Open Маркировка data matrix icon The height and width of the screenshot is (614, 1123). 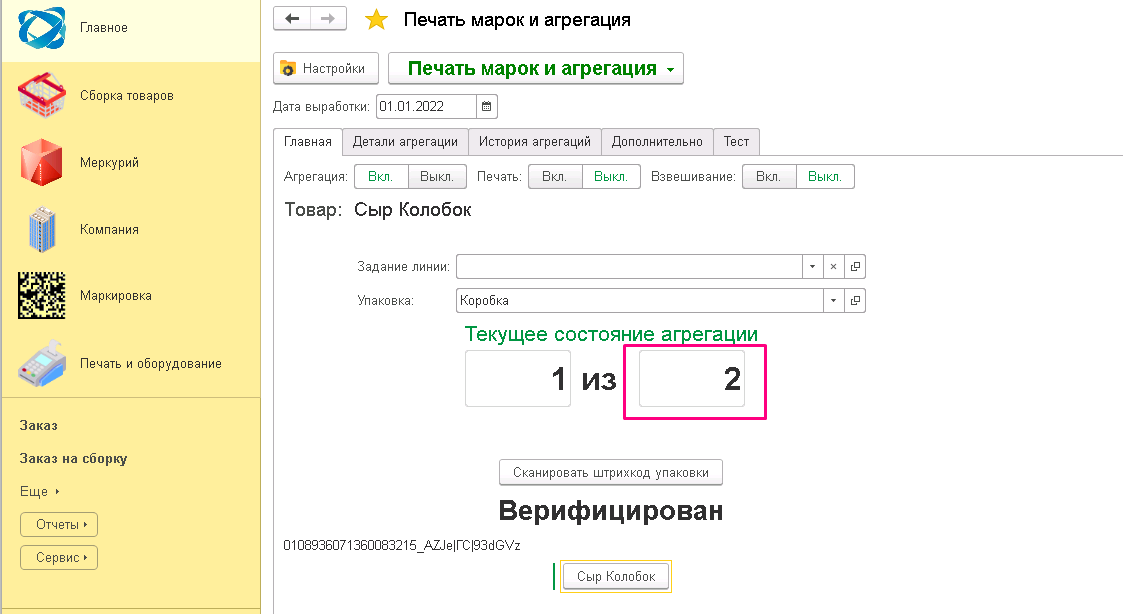[41, 297]
